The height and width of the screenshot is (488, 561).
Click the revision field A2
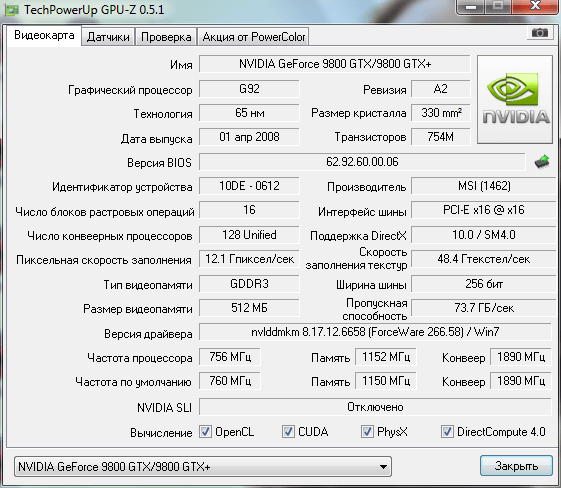(440, 89)
